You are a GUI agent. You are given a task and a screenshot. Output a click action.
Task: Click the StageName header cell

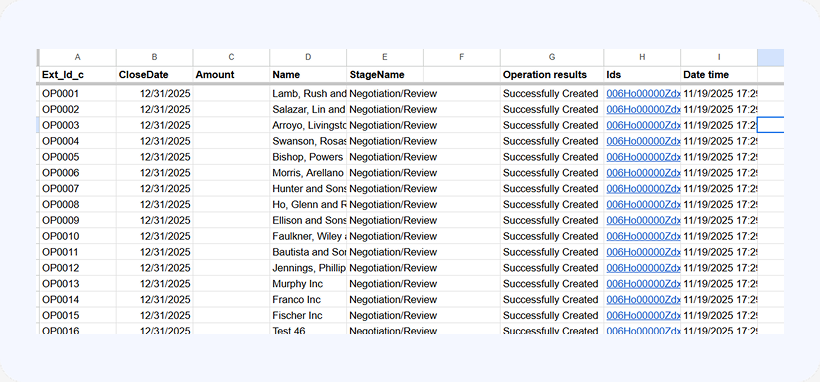pos(385,75)
